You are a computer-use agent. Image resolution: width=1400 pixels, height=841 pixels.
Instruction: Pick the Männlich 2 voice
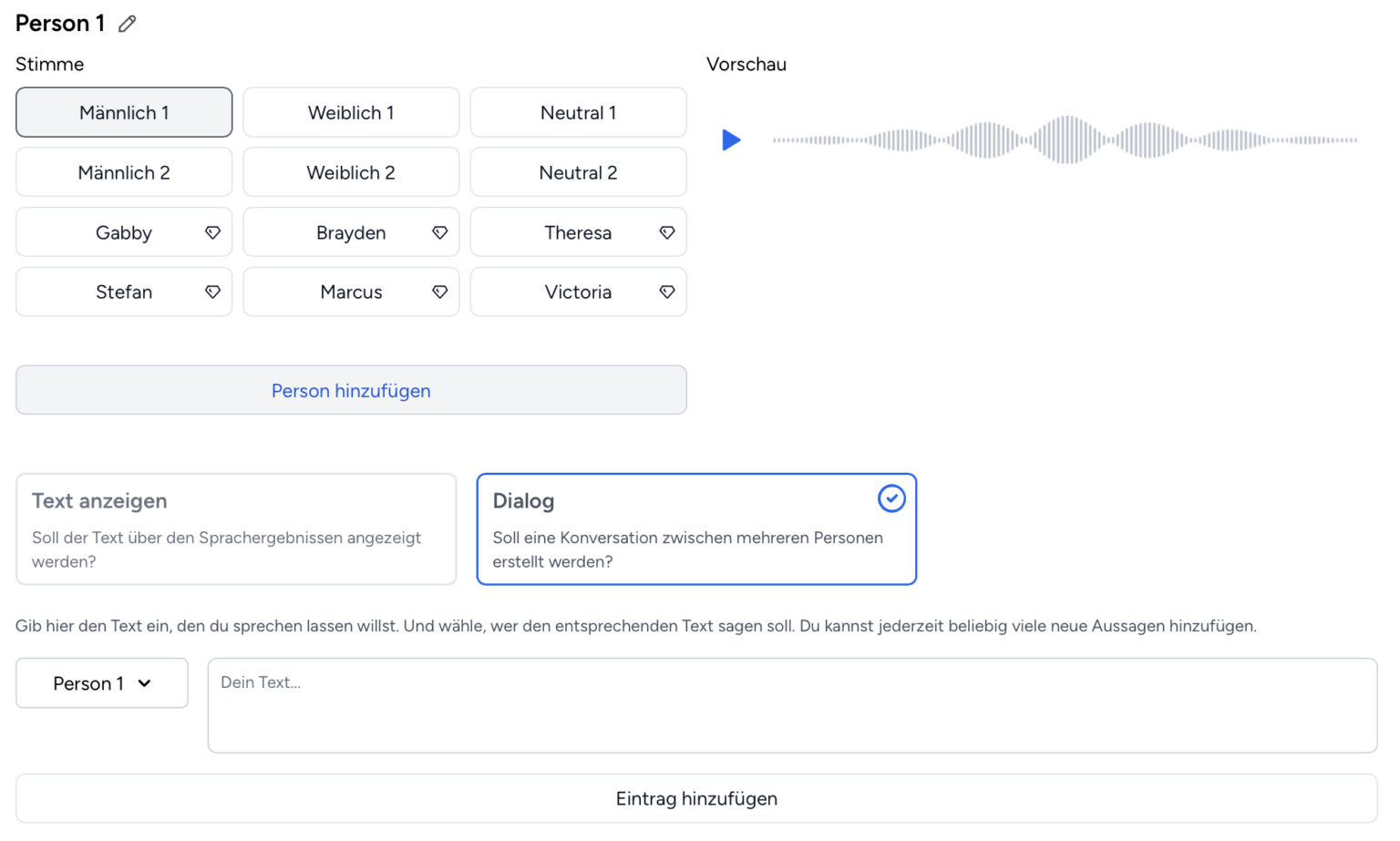(124, 172)
